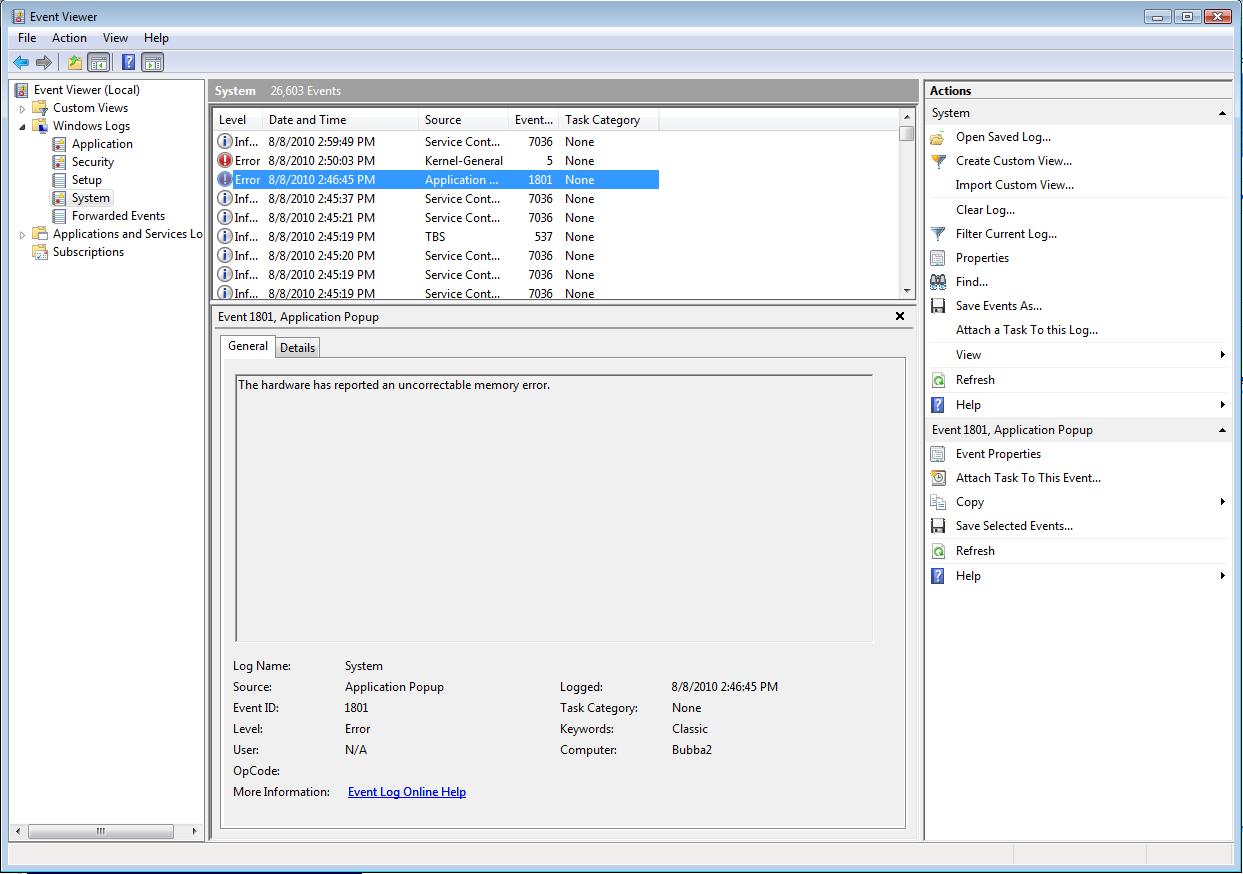Click the event list scroll down arrow

click(907, 291)
